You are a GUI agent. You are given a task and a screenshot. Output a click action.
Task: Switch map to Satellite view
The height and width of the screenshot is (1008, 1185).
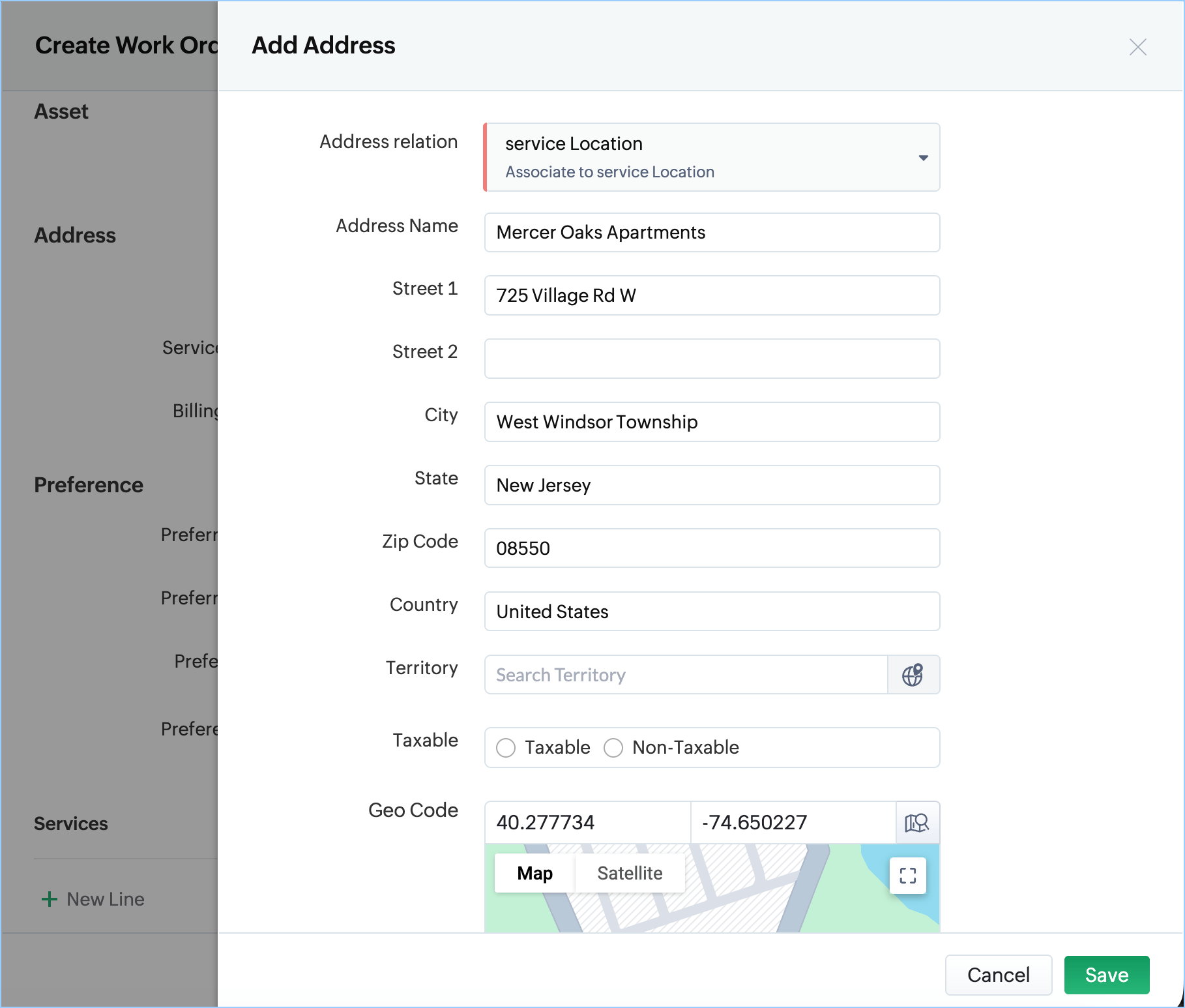coord(630,873)
